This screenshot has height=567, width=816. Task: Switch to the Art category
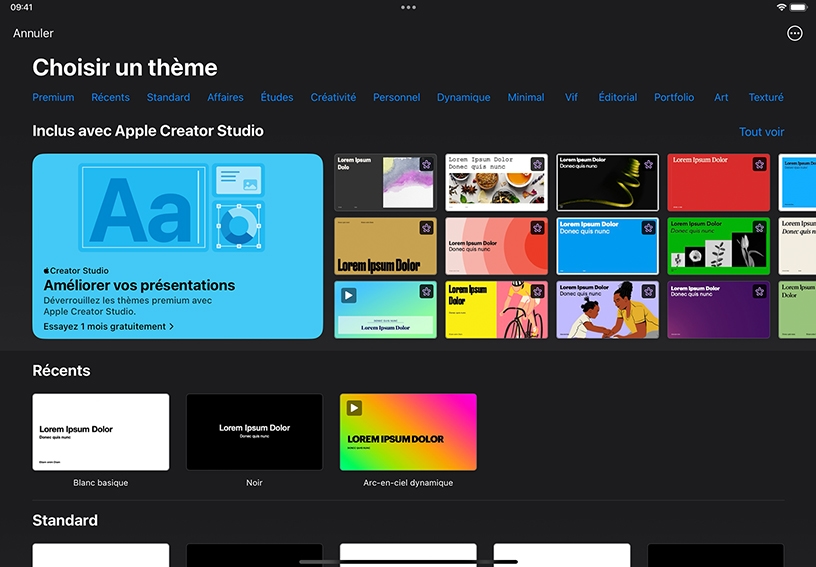coord(721,97)
